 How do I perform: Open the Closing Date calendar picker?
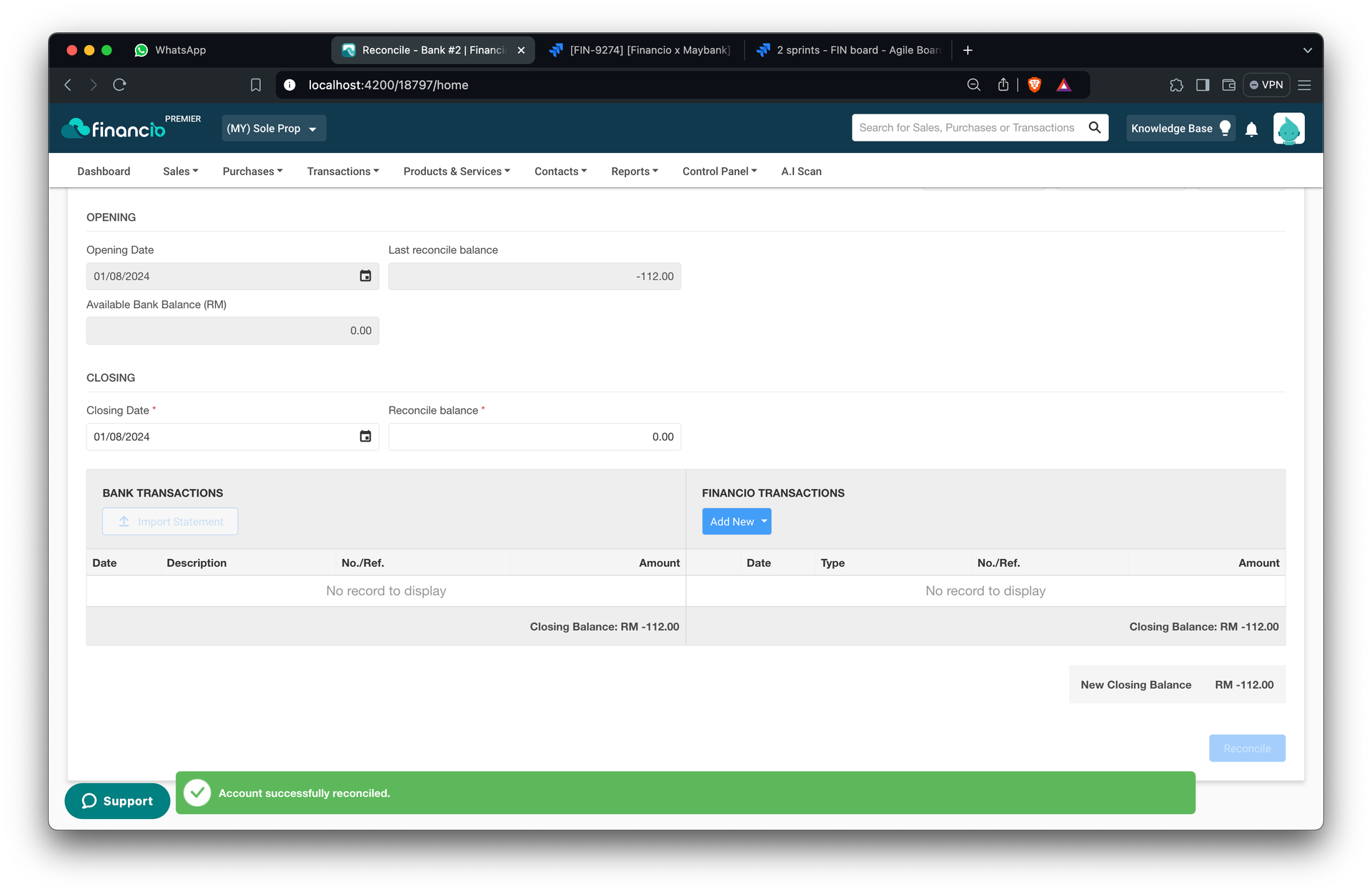365,436
